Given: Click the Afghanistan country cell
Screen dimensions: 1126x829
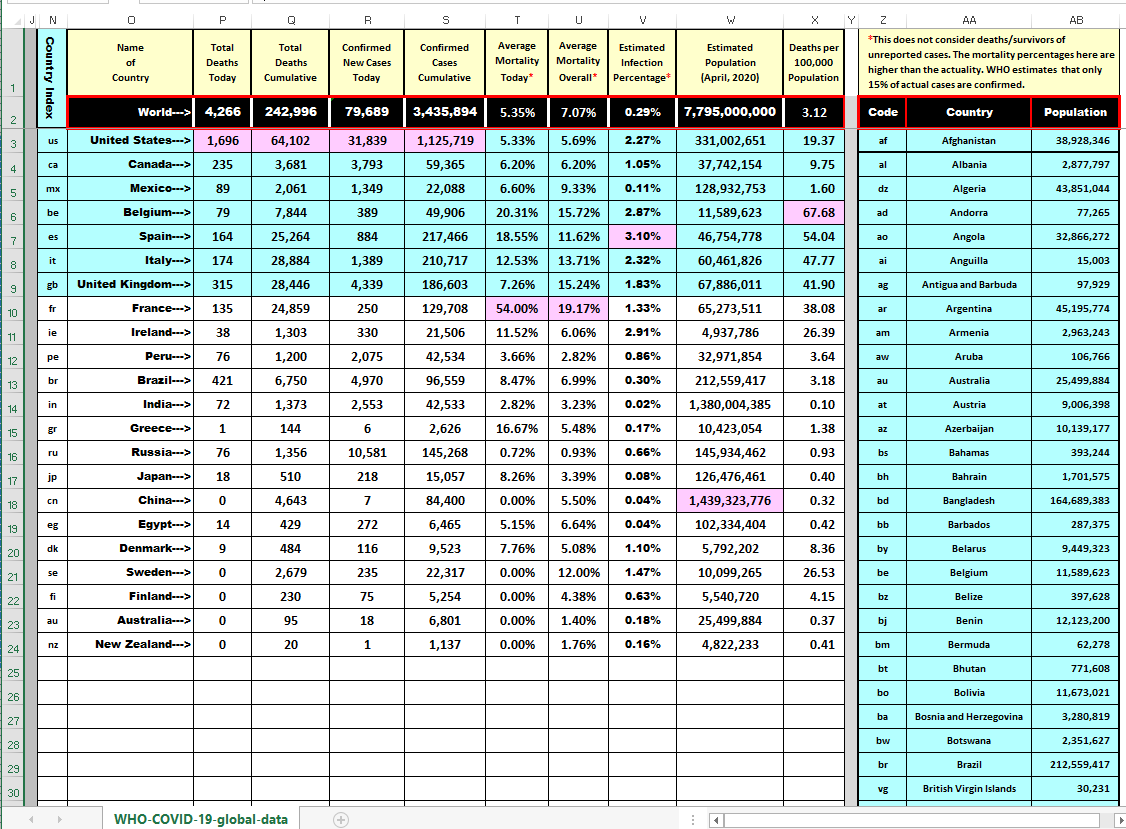Looking at the screenshot, I should [969, 141].
